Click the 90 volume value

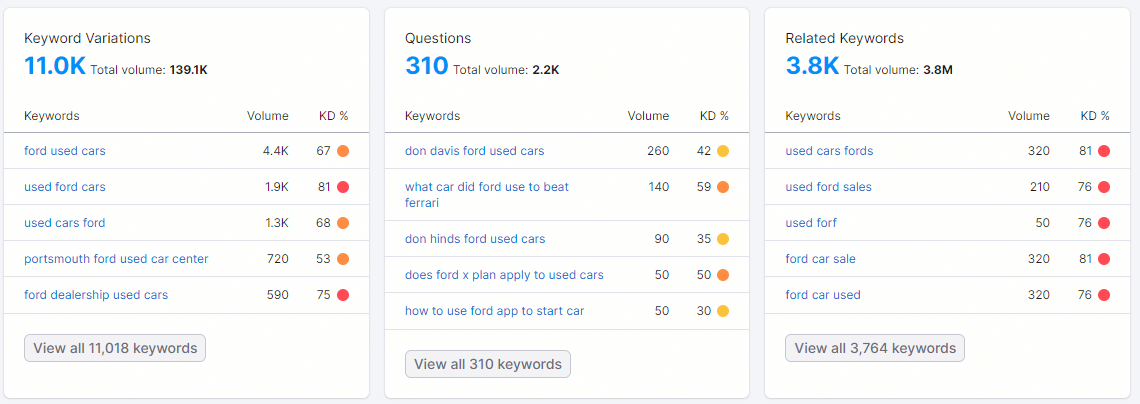pos(662,239)
